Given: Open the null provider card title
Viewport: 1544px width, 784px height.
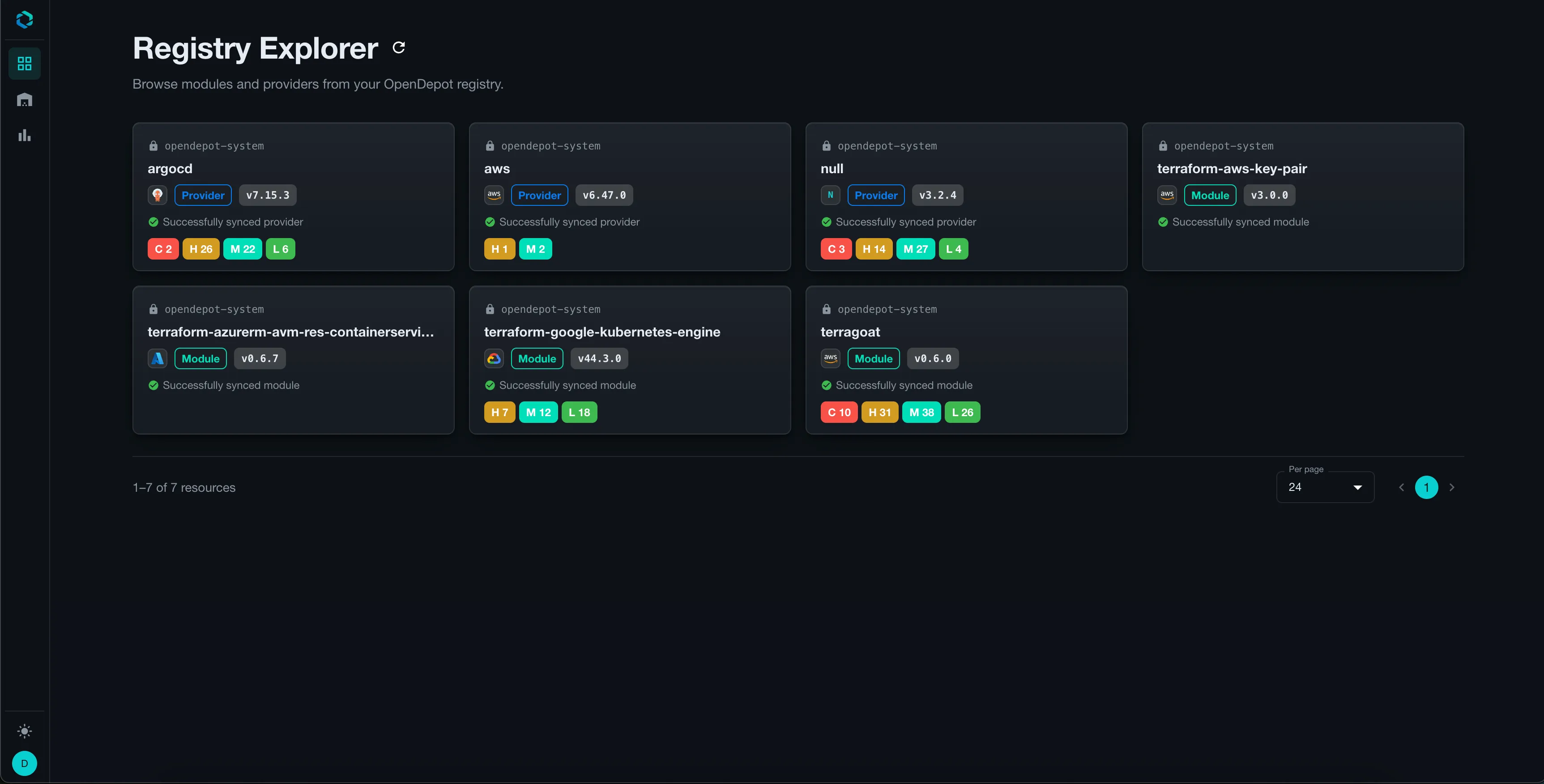Looking at the screenshot, I should pos(832,169).
